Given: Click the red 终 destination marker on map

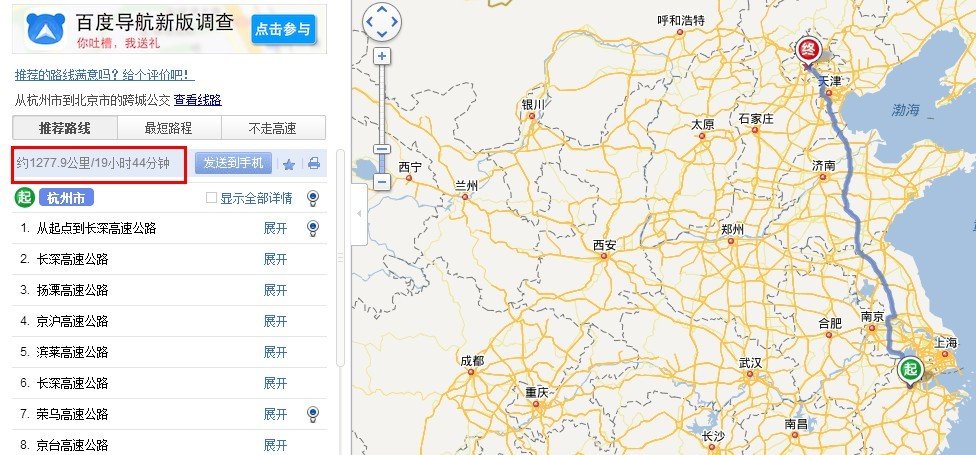Looking at the screenshot, I should 808,52.
